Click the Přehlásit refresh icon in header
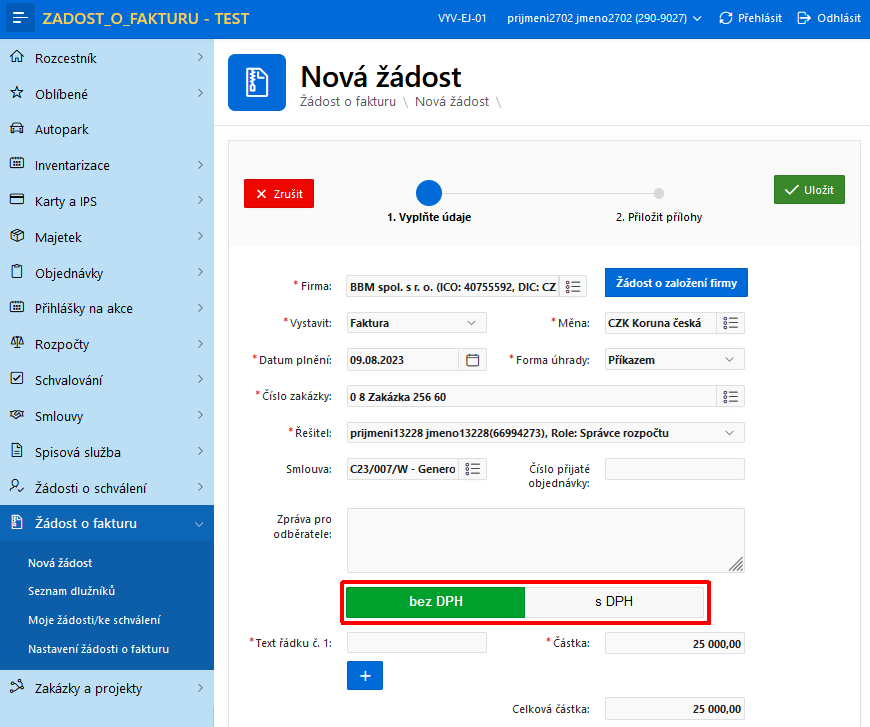 point(726,18)
